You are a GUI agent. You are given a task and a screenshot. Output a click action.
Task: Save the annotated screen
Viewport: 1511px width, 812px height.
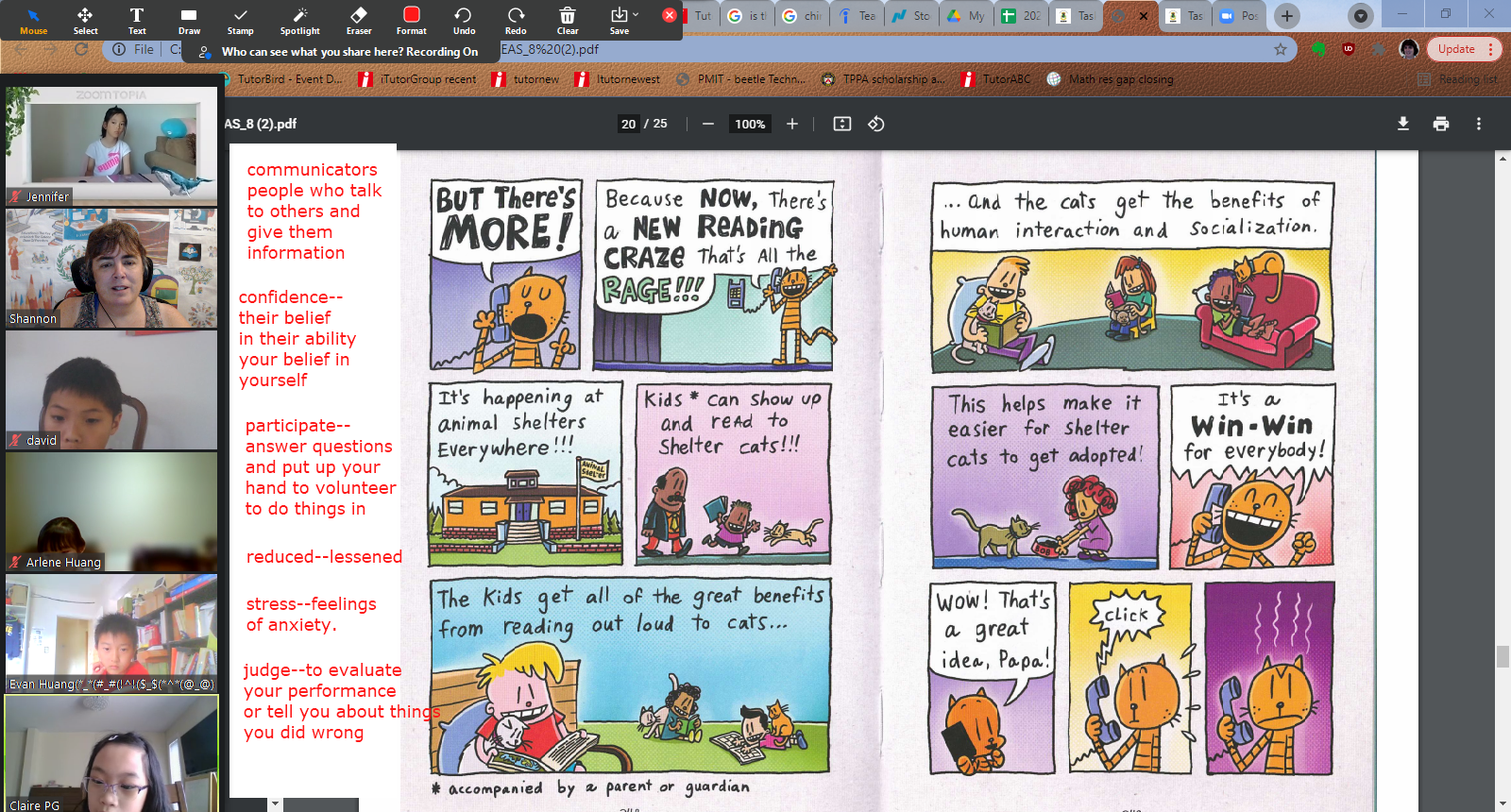click(620, 20)
